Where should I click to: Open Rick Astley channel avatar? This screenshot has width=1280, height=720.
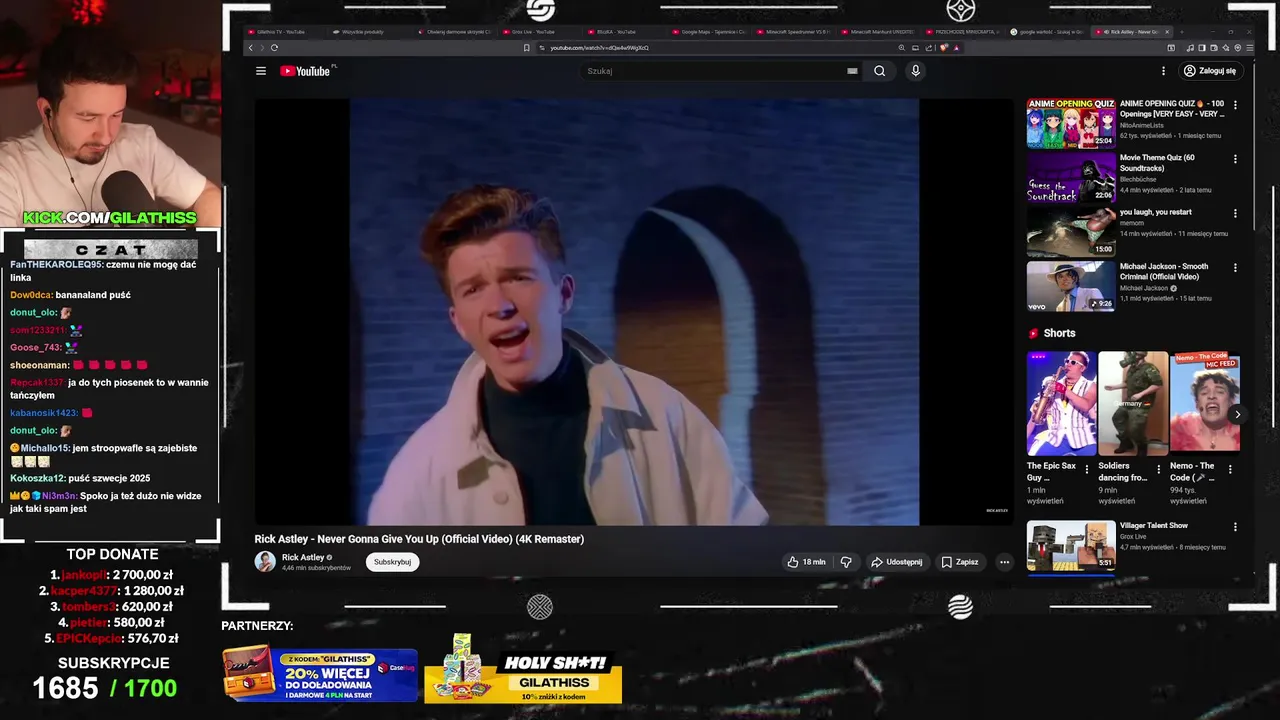click(265, 561)
